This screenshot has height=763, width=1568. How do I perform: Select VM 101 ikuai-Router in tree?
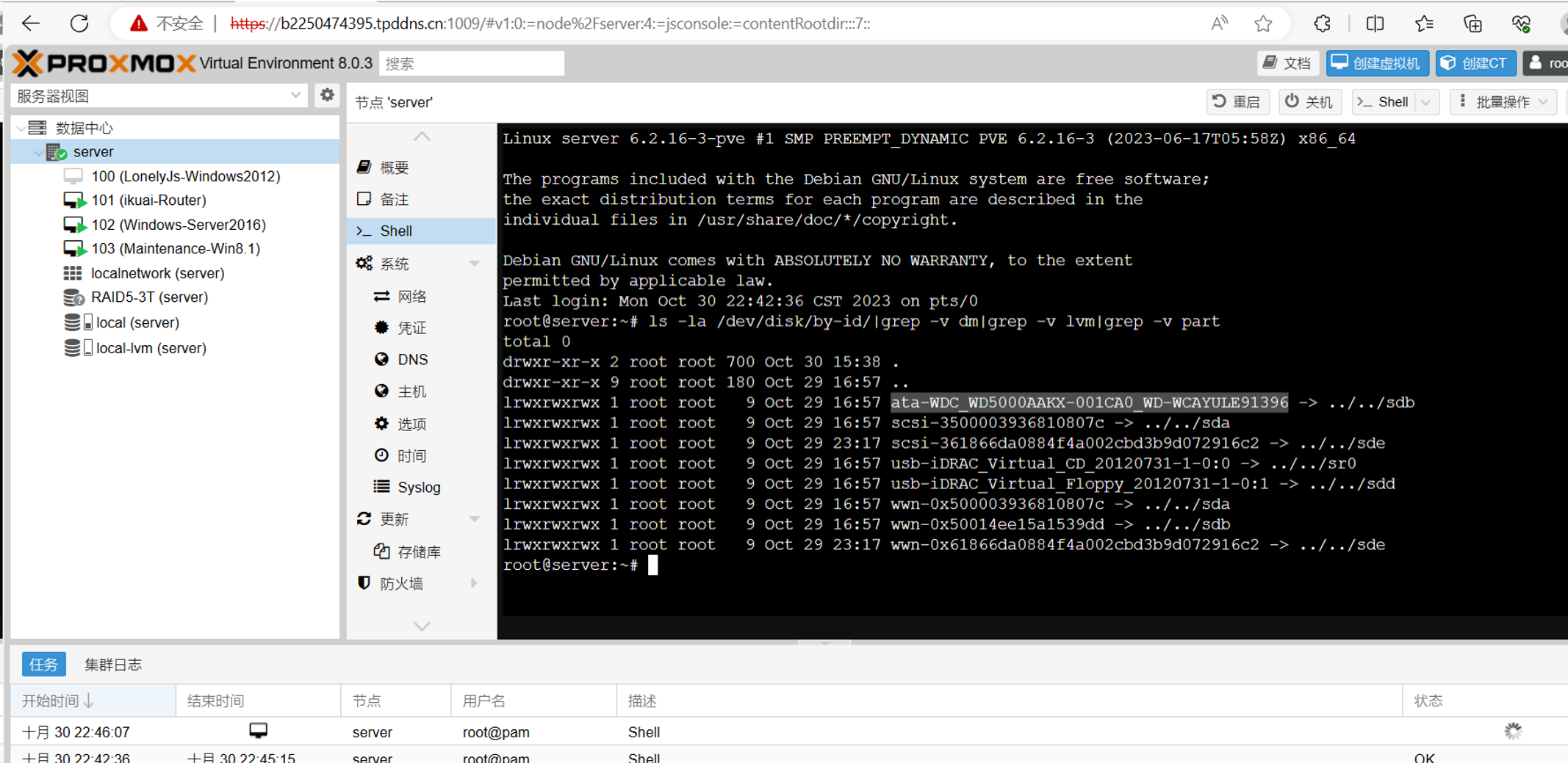coord(148,200)
